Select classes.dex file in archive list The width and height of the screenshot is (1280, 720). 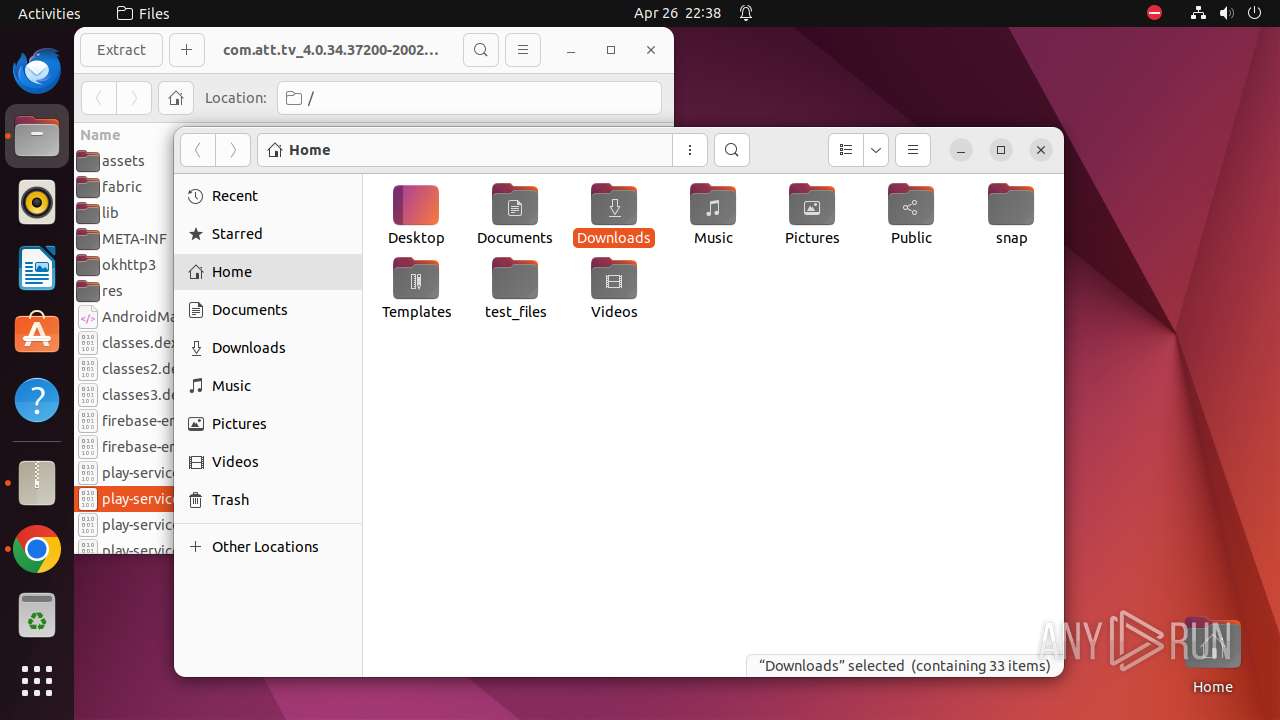tap(125, 343)
